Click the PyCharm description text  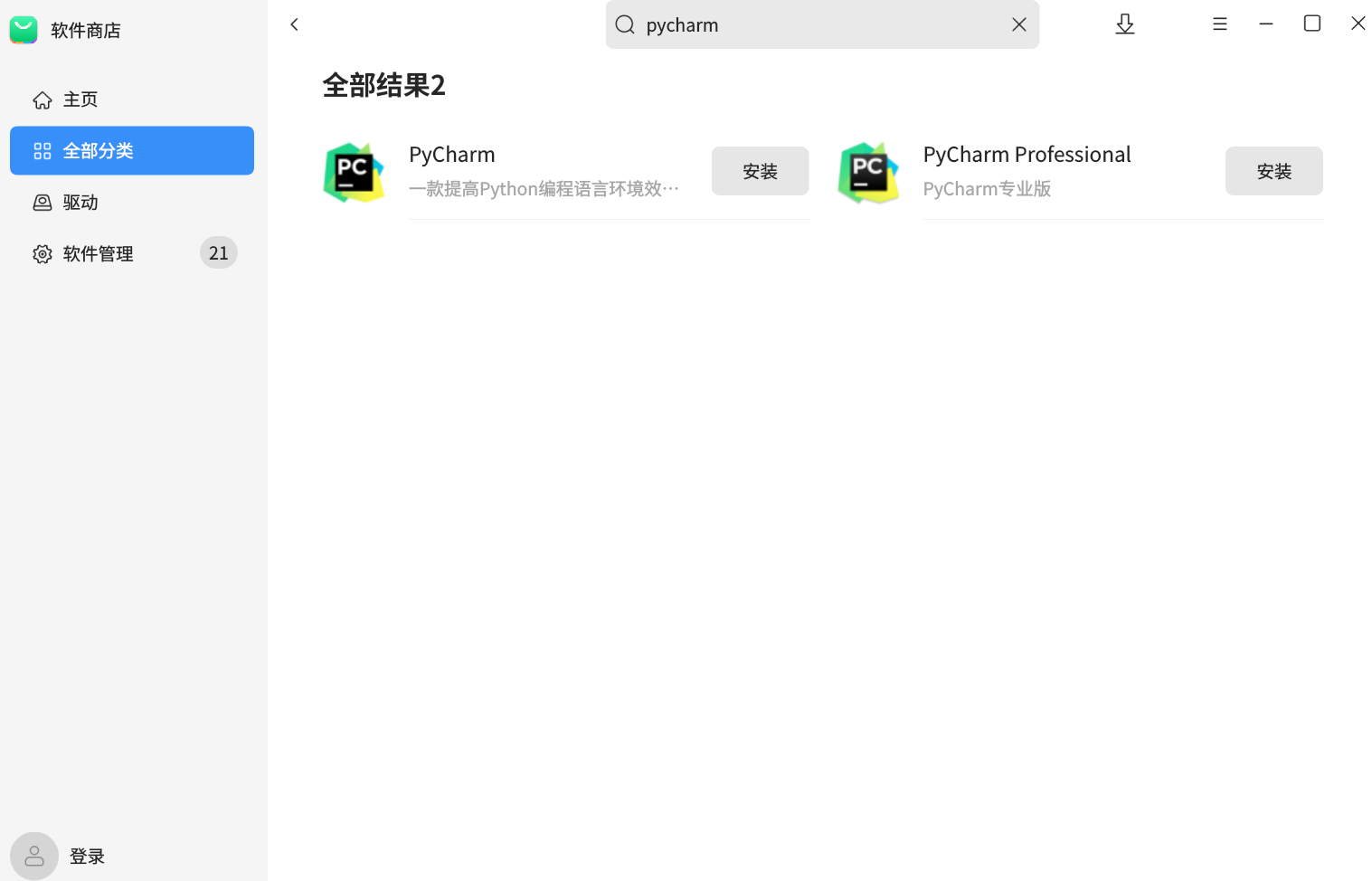pos(544,189)
